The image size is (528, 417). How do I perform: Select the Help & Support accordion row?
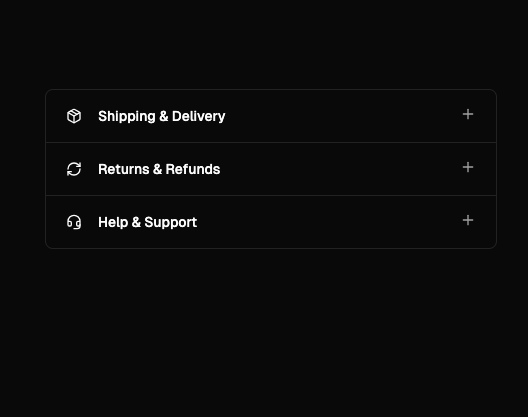(x=271, y=222)
